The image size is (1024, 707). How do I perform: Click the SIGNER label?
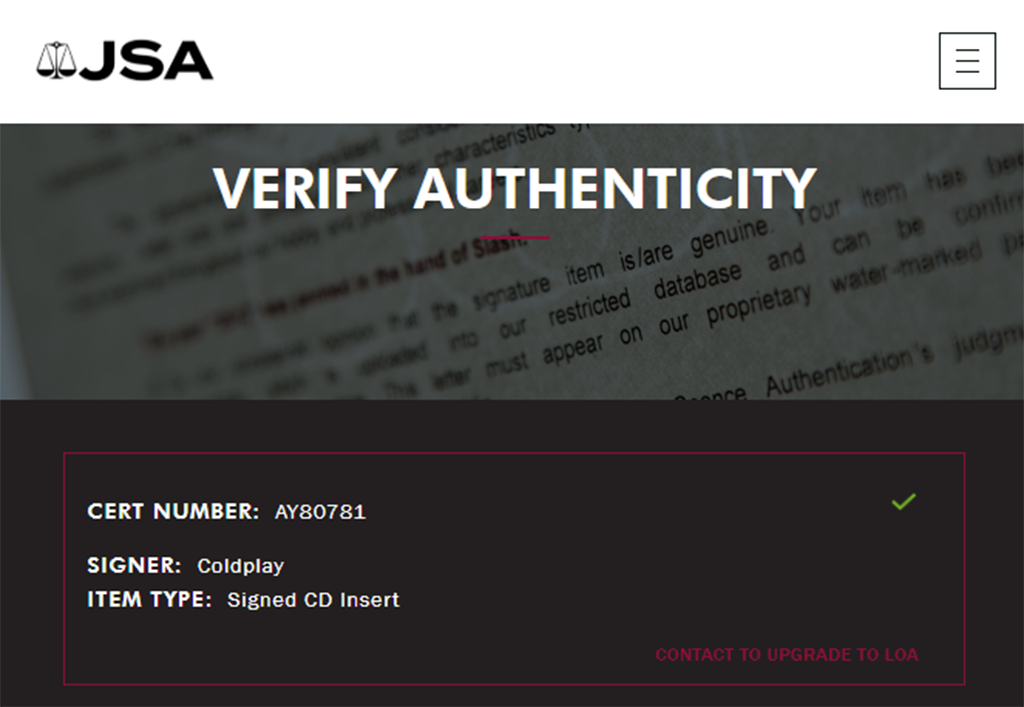[x=134, y=566]
